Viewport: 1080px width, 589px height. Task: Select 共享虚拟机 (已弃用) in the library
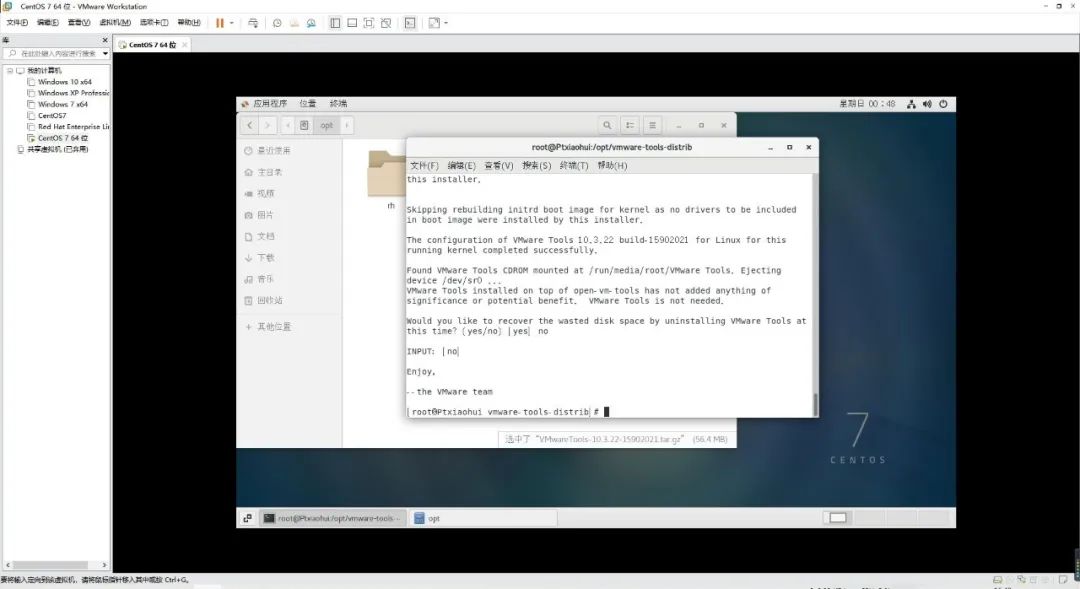coord(57,149)
